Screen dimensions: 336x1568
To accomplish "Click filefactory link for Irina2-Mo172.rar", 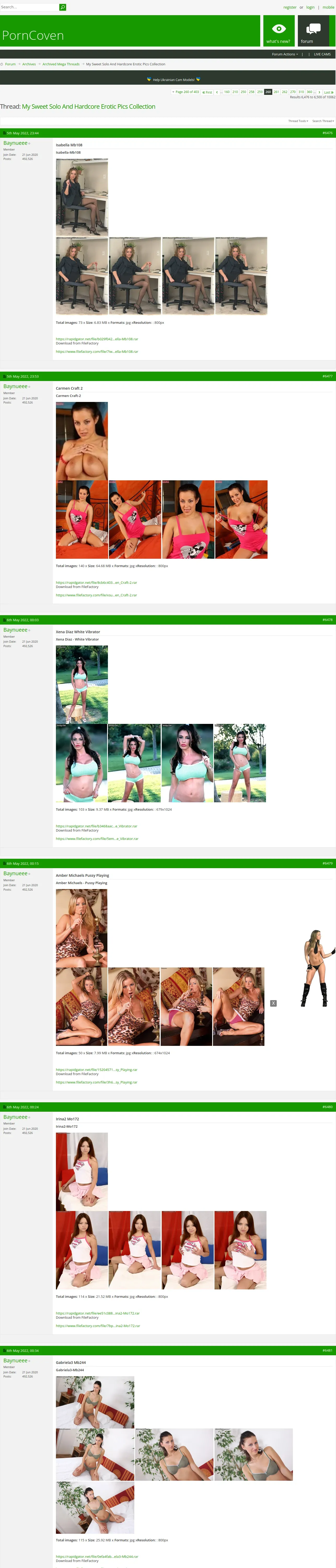I will pos(98,1325).
